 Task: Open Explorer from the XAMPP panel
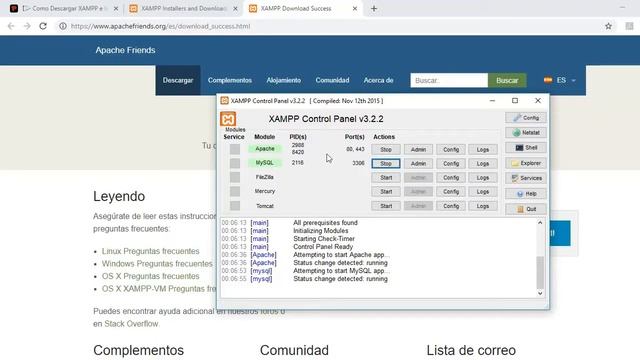click(526, 163)
